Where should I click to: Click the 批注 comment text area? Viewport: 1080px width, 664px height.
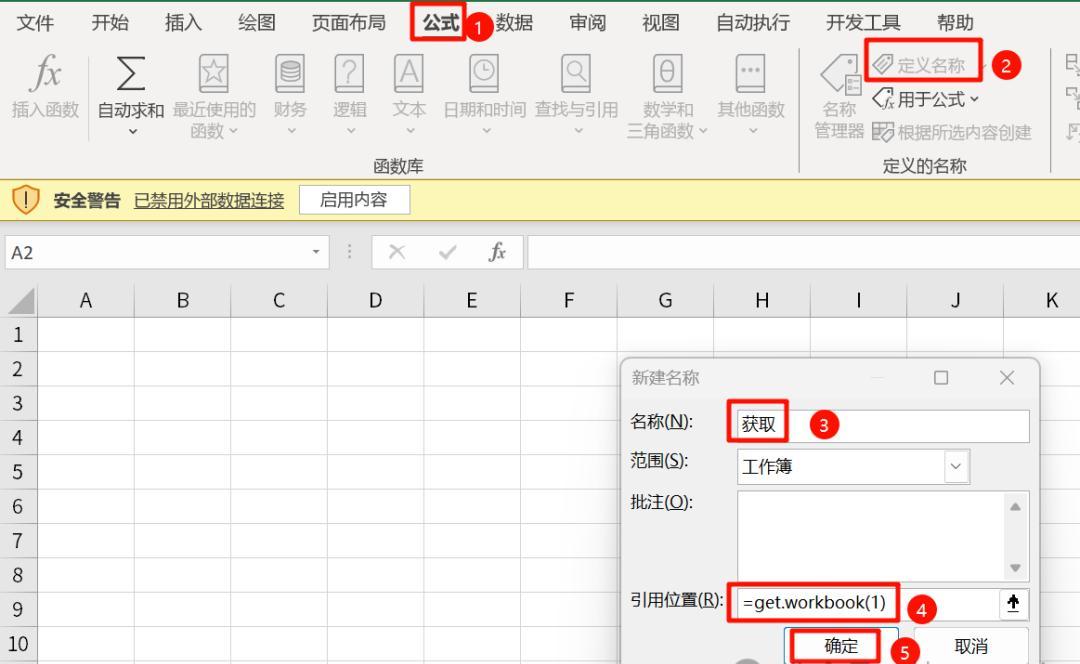(x=871, y=536)
